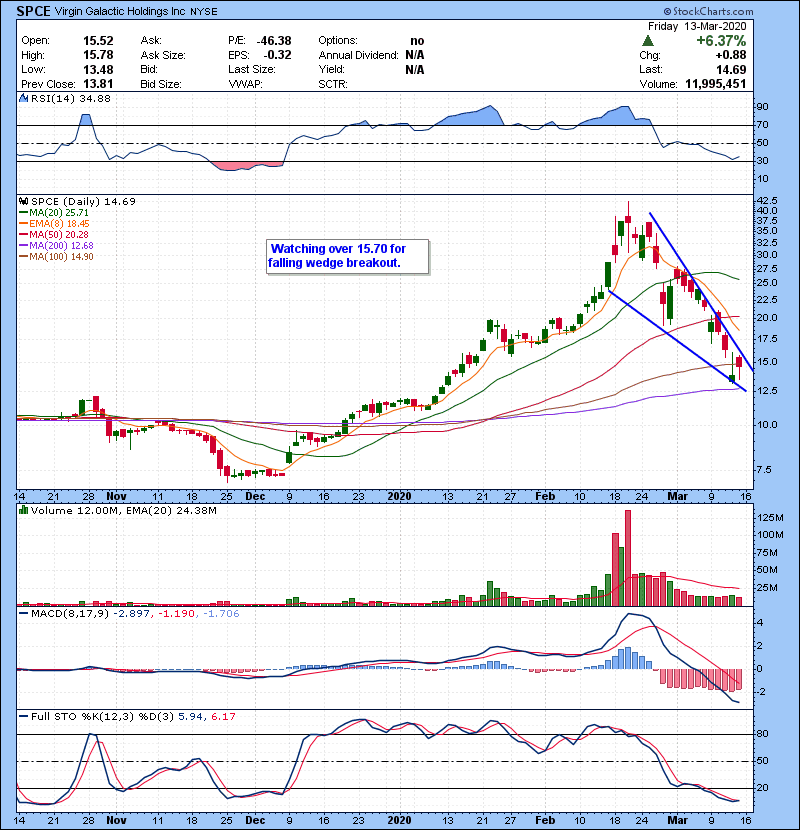The image size is (800, 830).
Task: Click the MACD histogram value -1.706
Action: click(221, 614)
